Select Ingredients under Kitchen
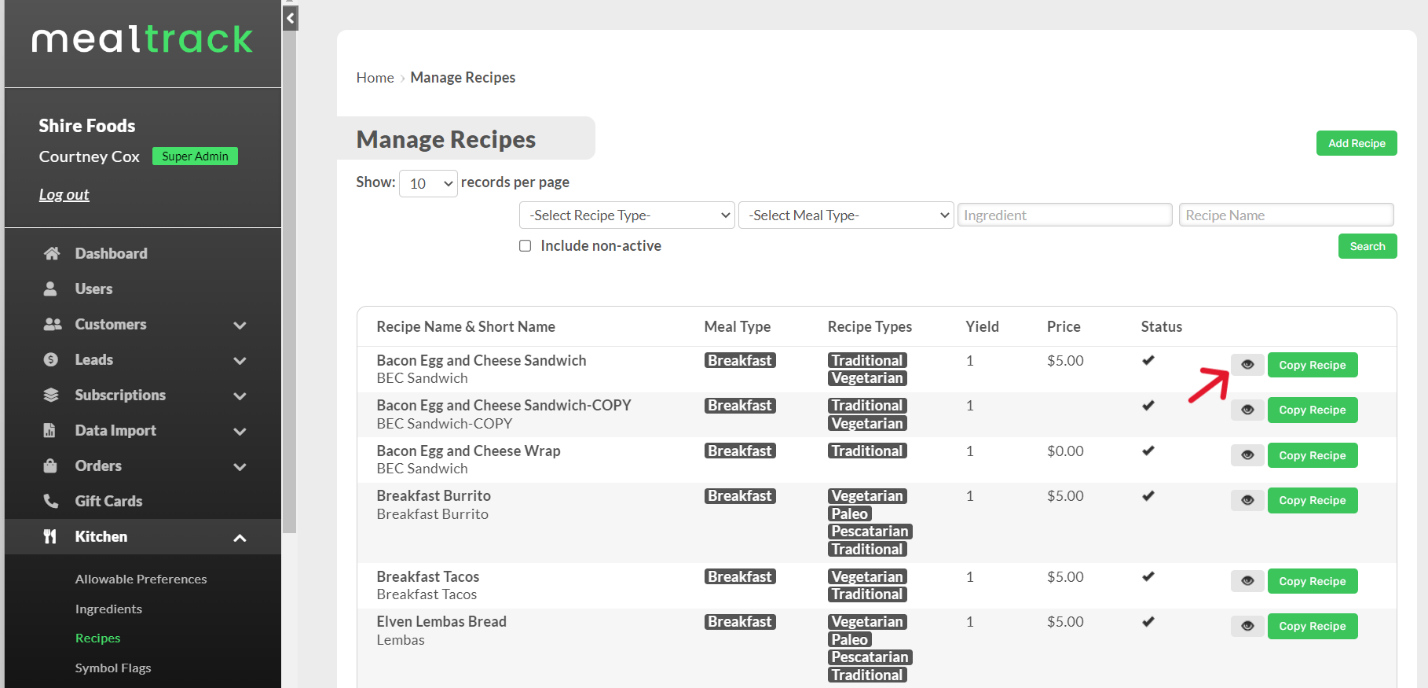 pos(108,609)
